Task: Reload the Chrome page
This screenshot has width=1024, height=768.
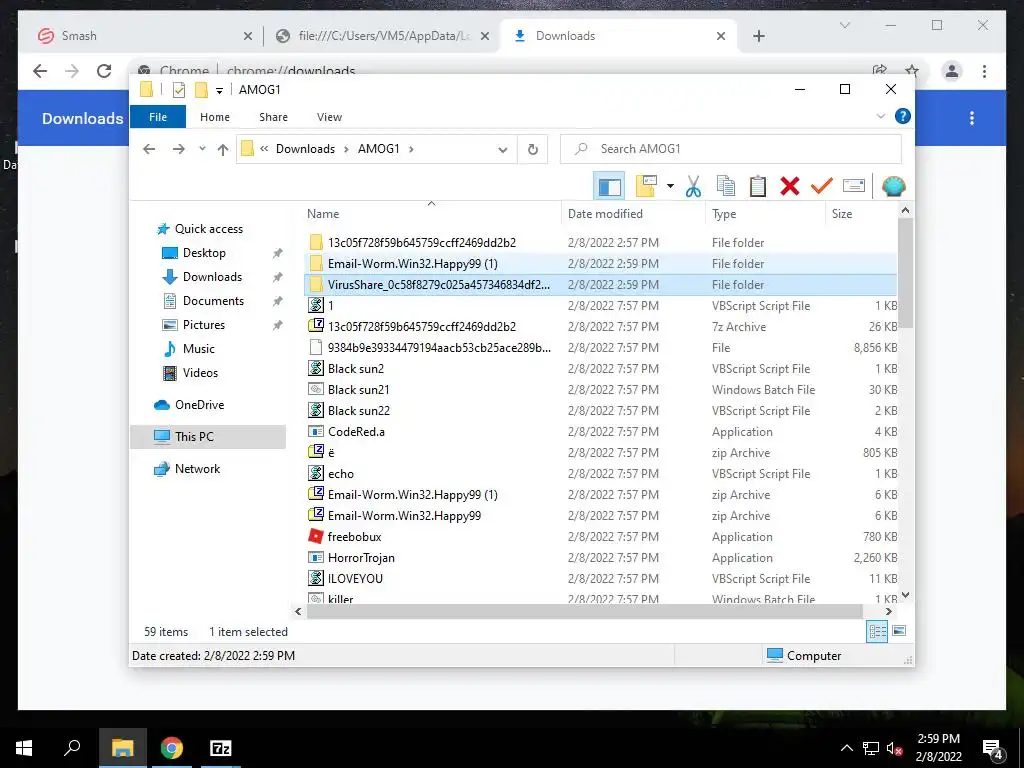Action: point(104,71)
